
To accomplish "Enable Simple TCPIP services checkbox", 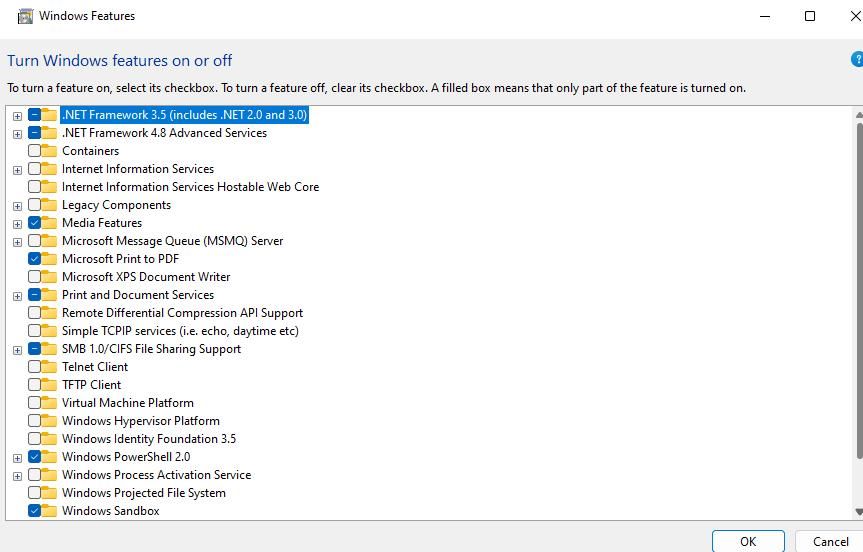I will [34, 331].
